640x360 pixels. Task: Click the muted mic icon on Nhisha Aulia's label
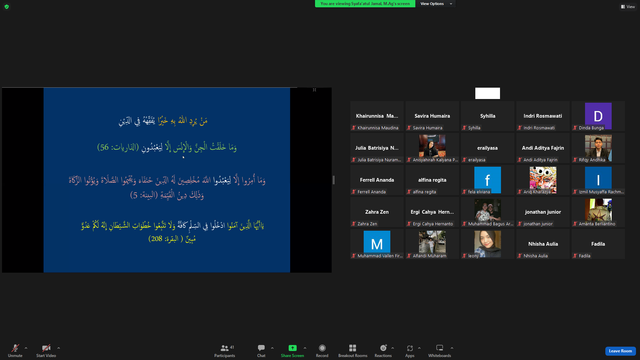[520, 256]
